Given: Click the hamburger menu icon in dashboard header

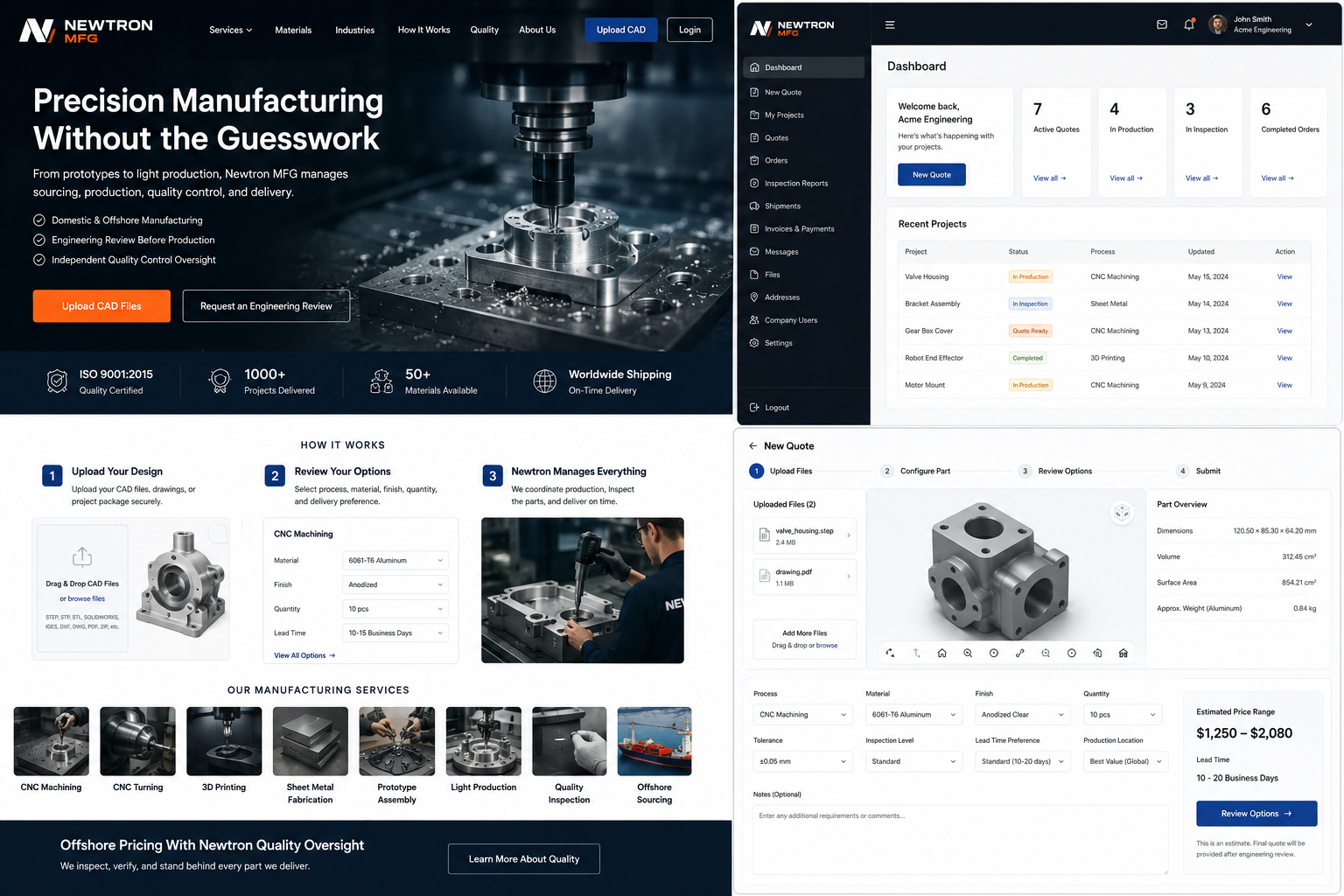Looking at the screenshot, I should (x=890, y=25).
